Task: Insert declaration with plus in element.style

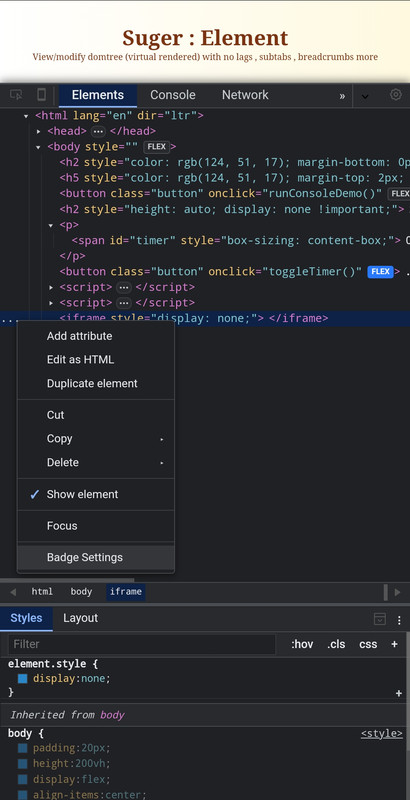Action: (399, 693)
